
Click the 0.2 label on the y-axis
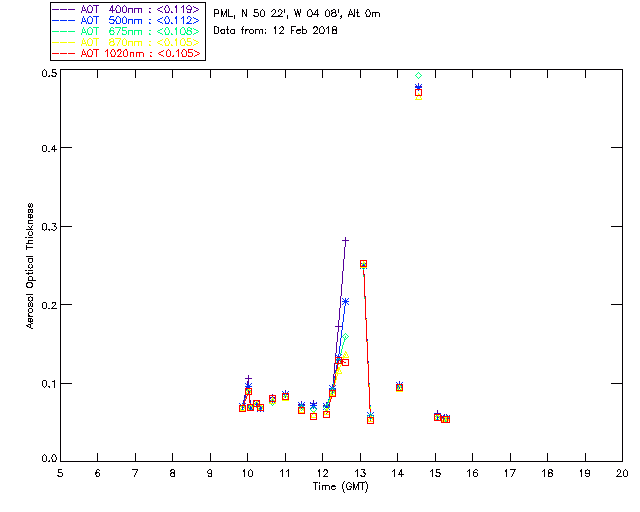49,305
